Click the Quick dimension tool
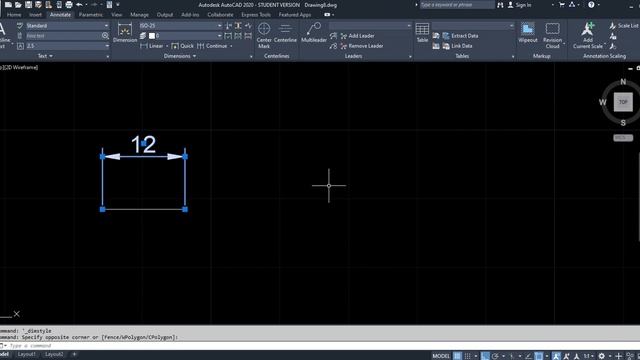Screen dimensions: 640x360 (x=182, y=46)
